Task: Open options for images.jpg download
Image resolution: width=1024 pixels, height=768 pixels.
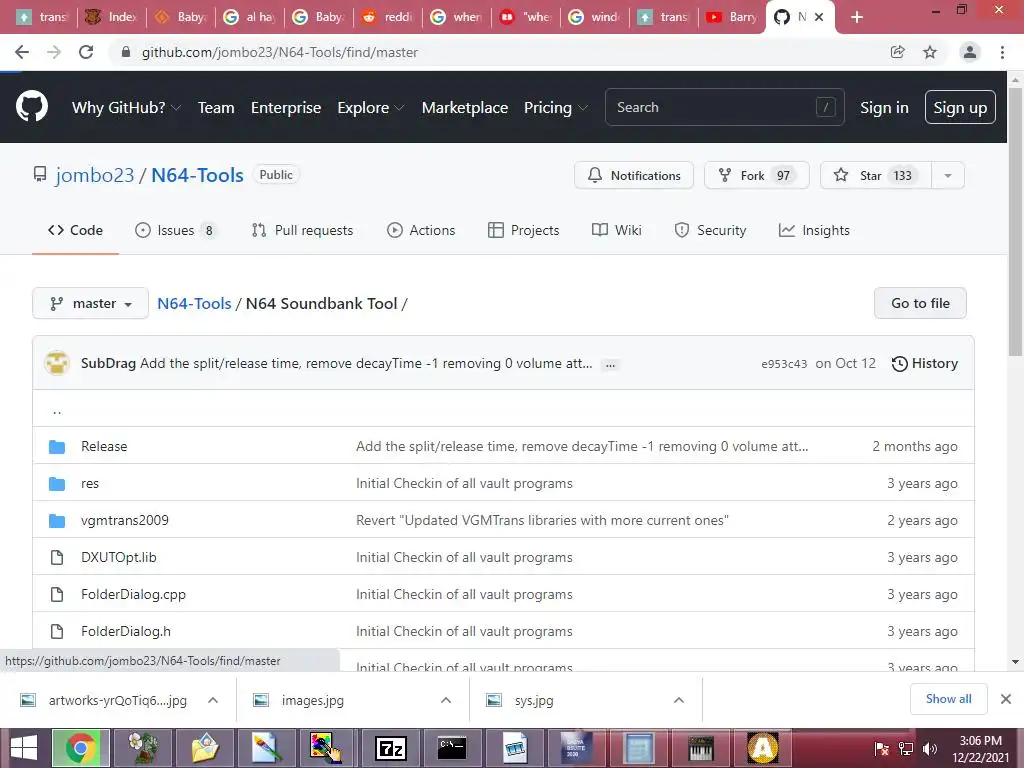Action: tap(446, 700)
